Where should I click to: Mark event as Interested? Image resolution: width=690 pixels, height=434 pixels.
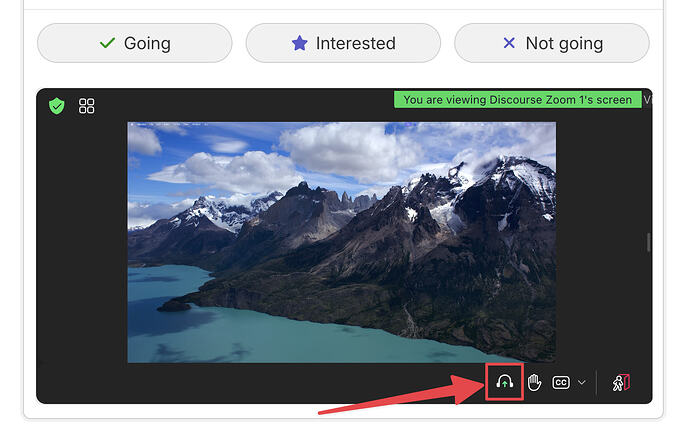pos(343,43)
